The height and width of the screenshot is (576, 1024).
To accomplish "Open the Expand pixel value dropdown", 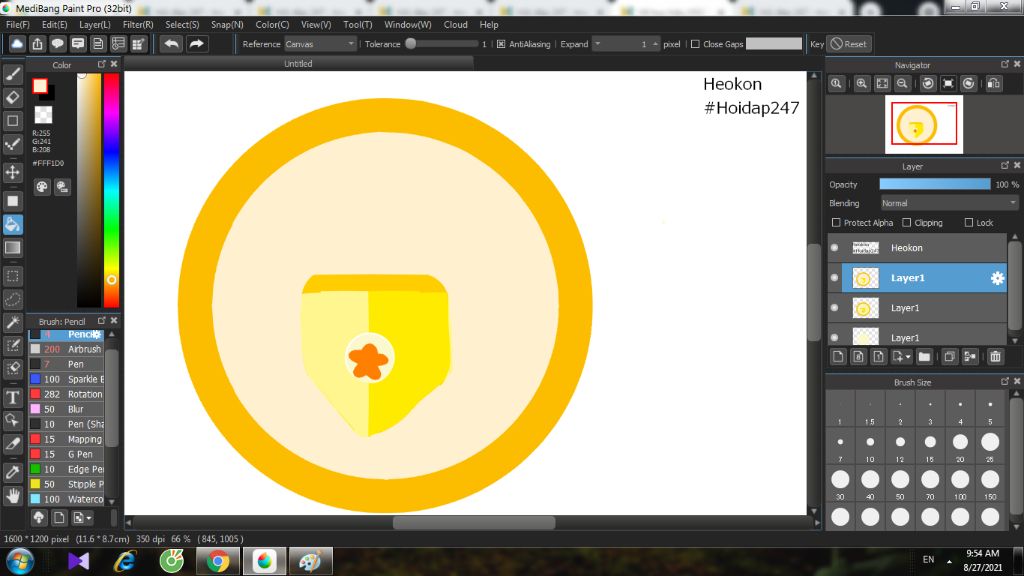I will pyautogui.click(x=597, y=44).
